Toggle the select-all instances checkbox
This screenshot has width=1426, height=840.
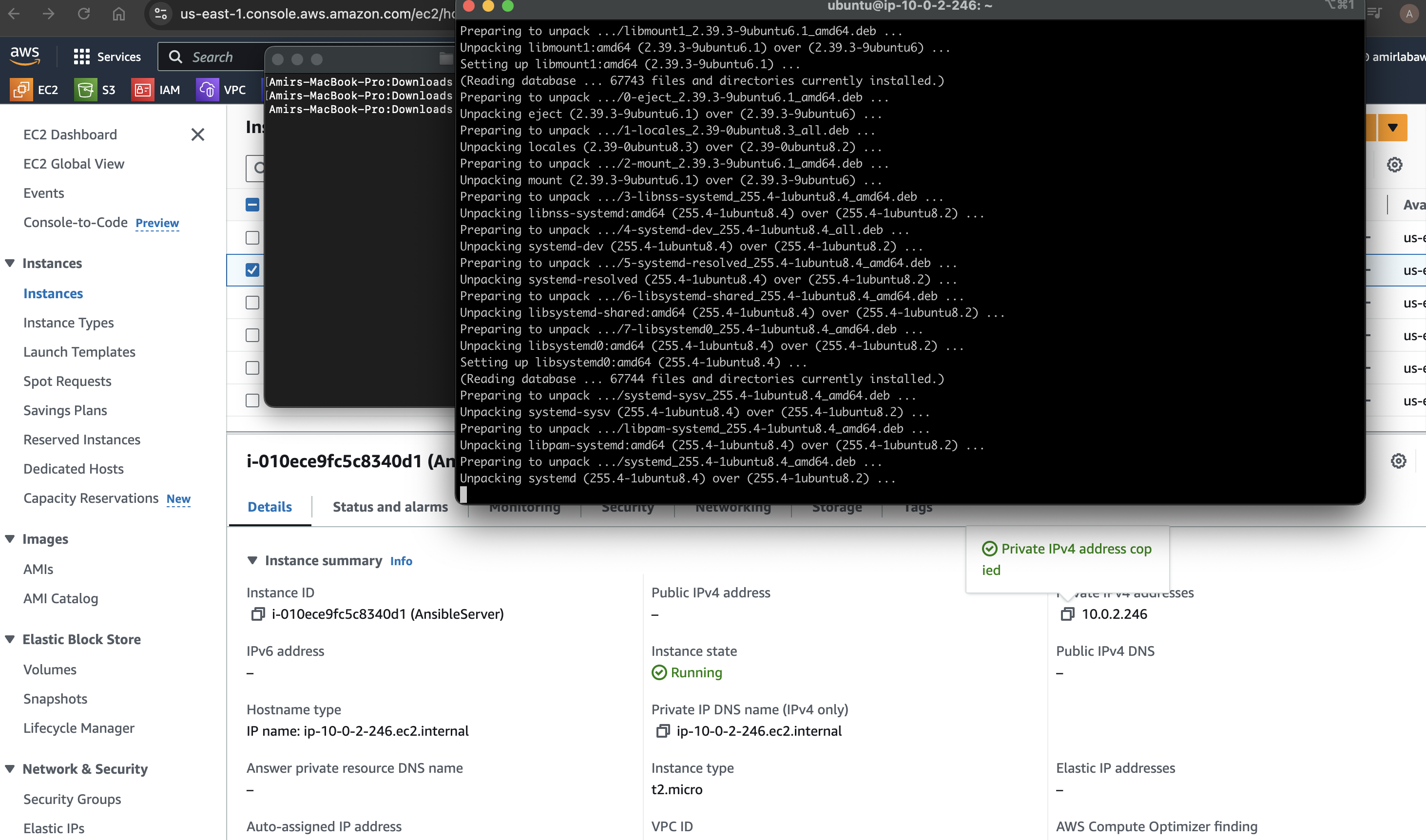(252, 204)
